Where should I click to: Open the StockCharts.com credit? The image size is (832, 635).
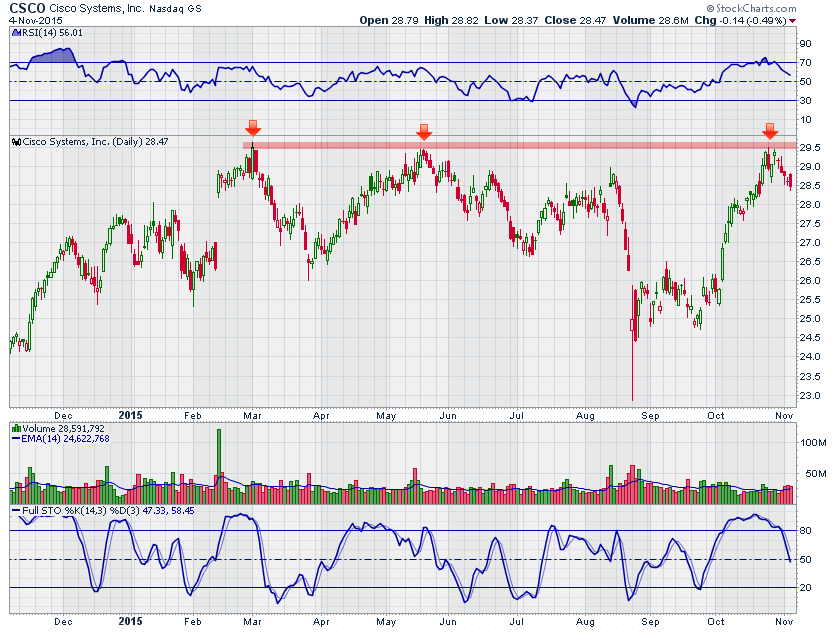[x=752, y=8]
